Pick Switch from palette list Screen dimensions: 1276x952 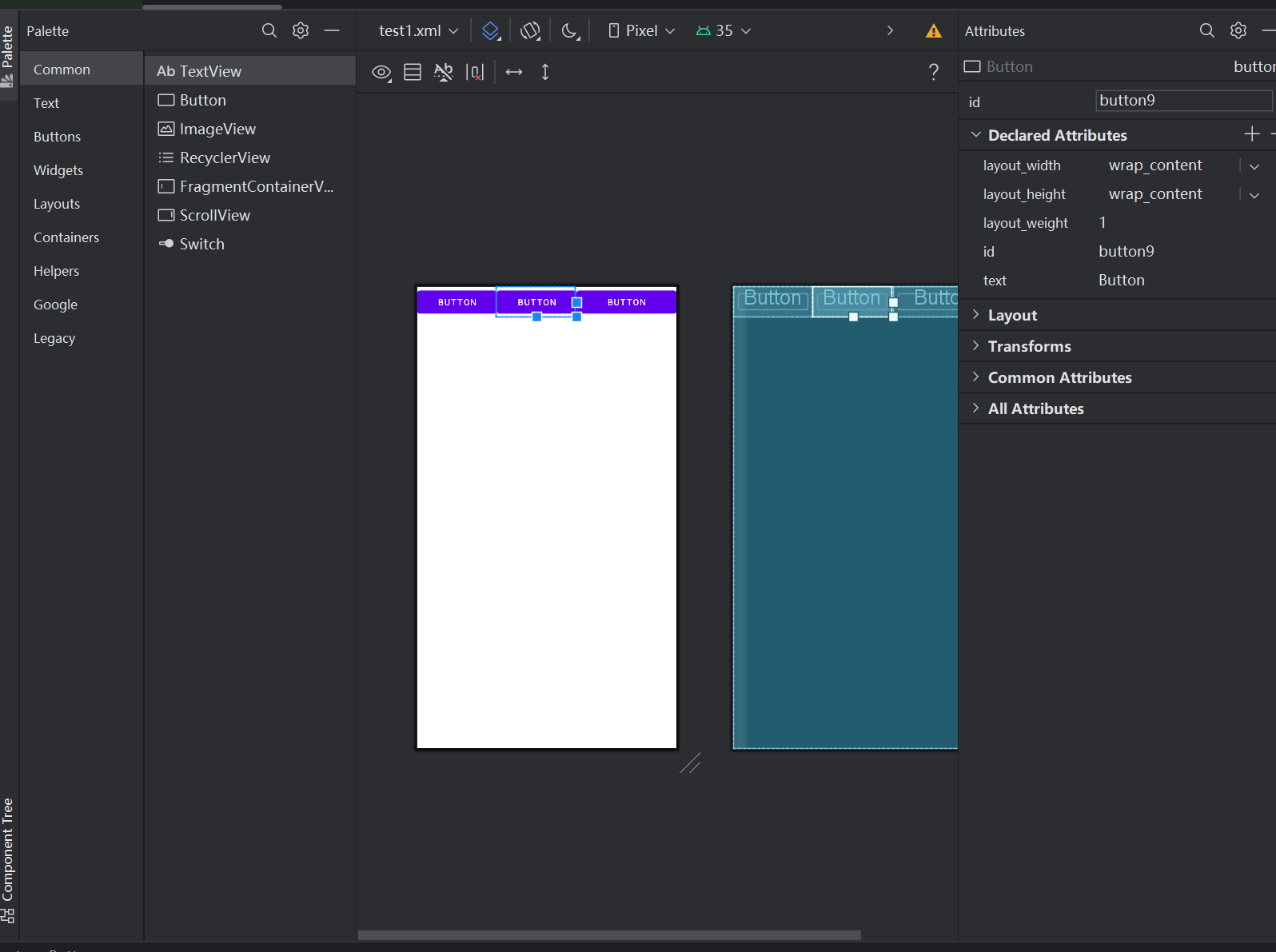coord(250,244)
